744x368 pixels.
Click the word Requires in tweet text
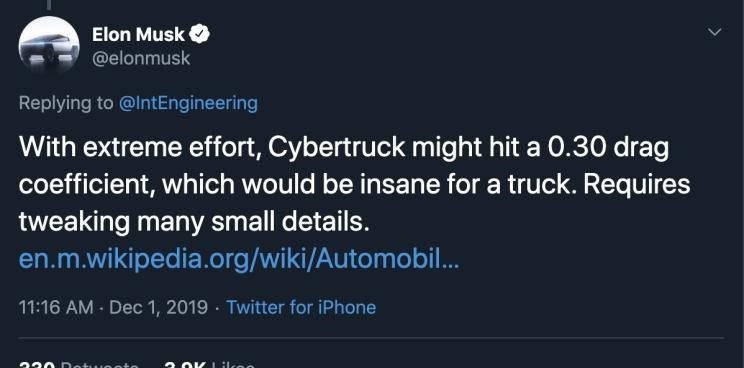click(x=636, y=185)
